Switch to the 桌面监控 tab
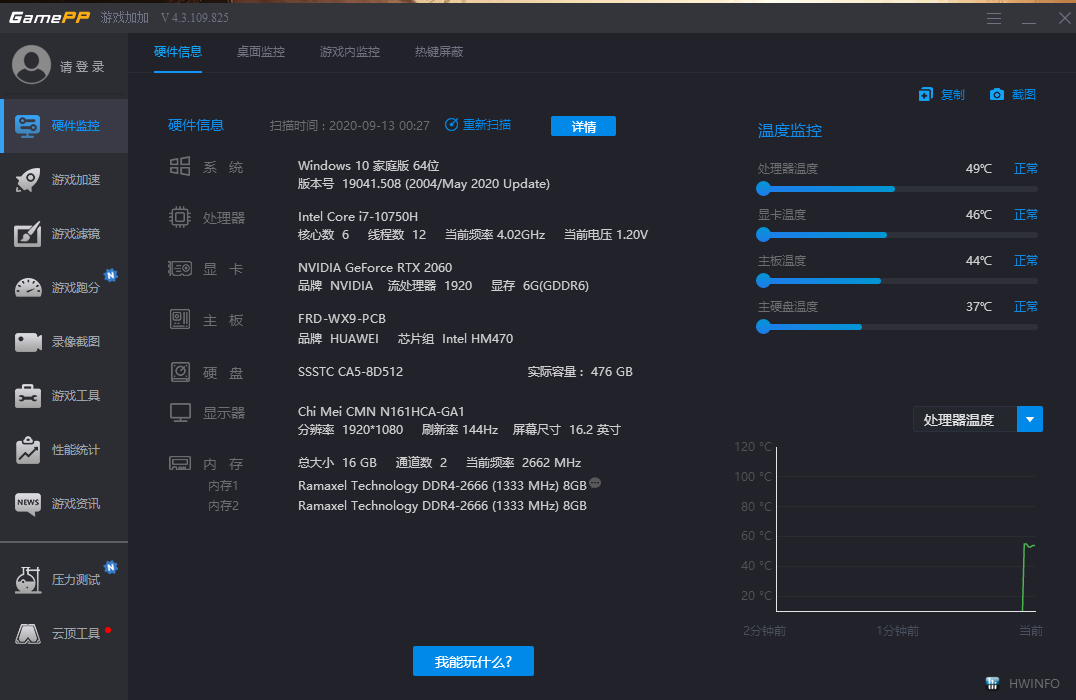The width and height of the screenshot is (1076, 700). click(261, 51)
